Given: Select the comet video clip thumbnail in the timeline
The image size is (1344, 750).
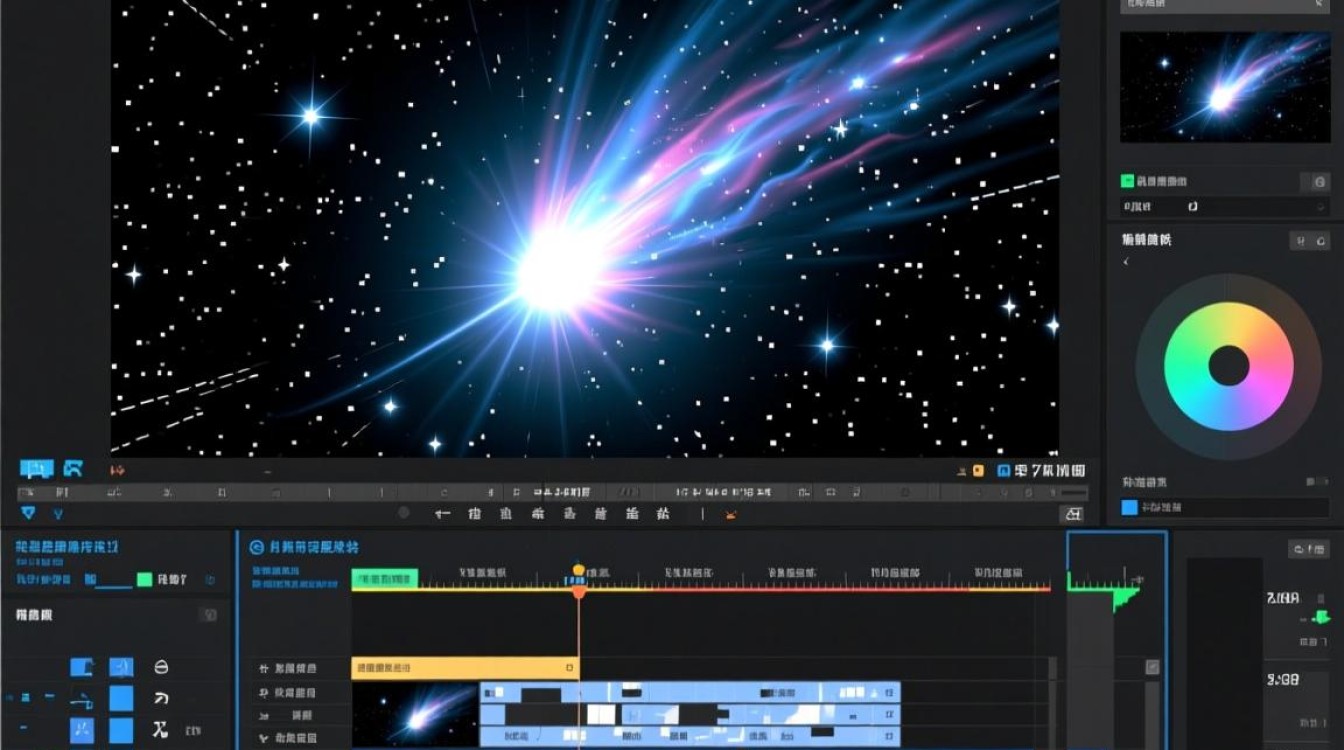Looking at the screenshot, I should coord(415,715).
